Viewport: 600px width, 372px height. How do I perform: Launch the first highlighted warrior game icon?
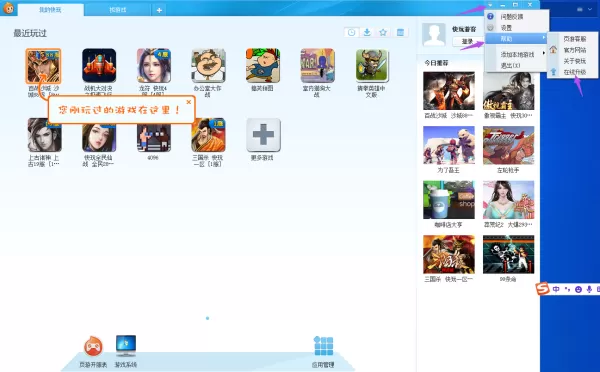pyautogui.click(x=43, y=66)
